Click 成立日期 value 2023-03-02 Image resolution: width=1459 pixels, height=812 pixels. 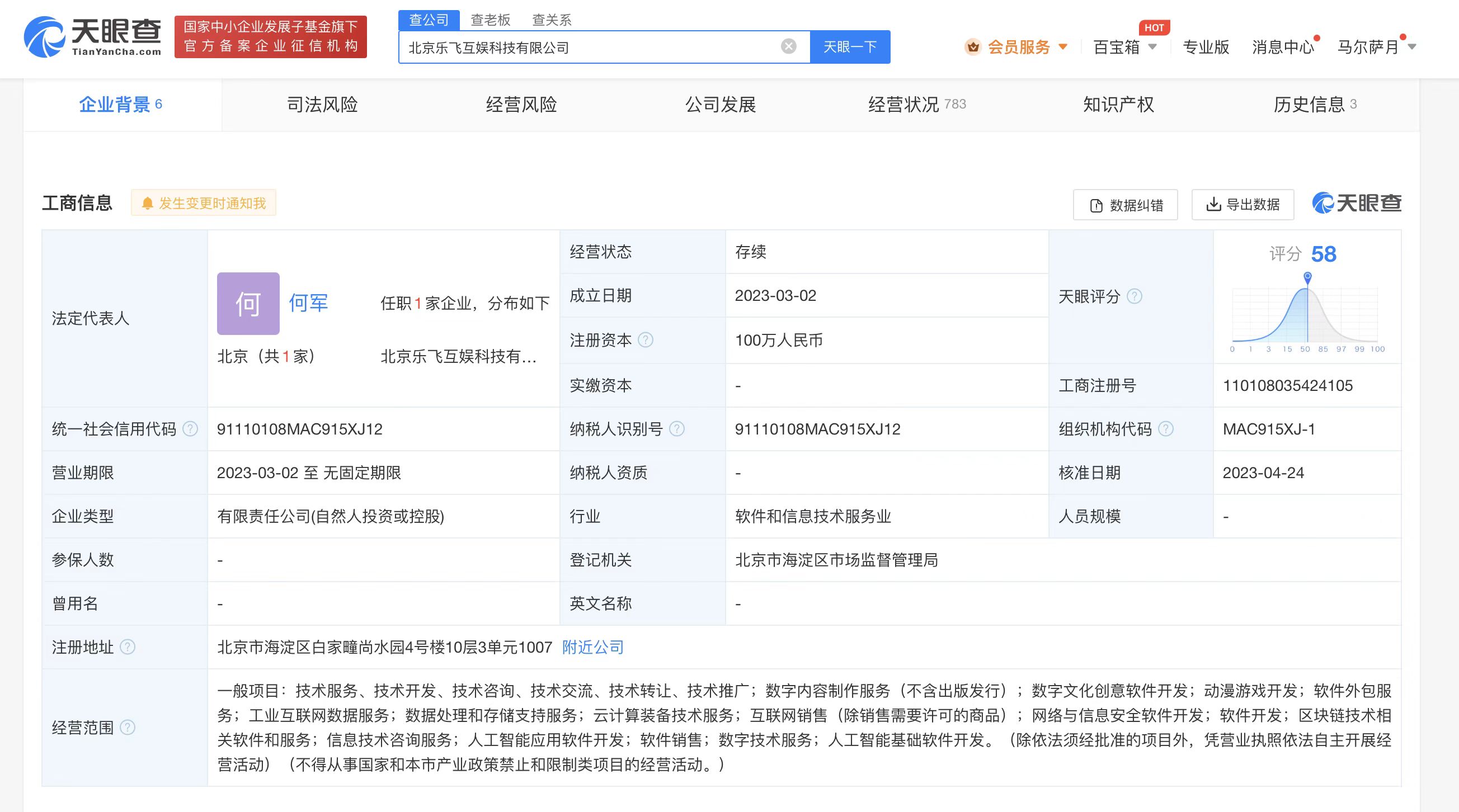coord(775,296)
